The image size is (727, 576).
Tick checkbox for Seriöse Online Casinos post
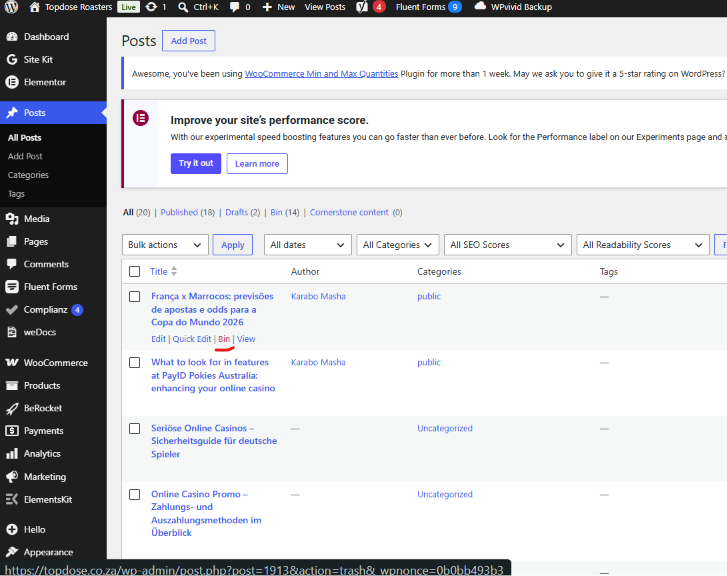[134, 429]
